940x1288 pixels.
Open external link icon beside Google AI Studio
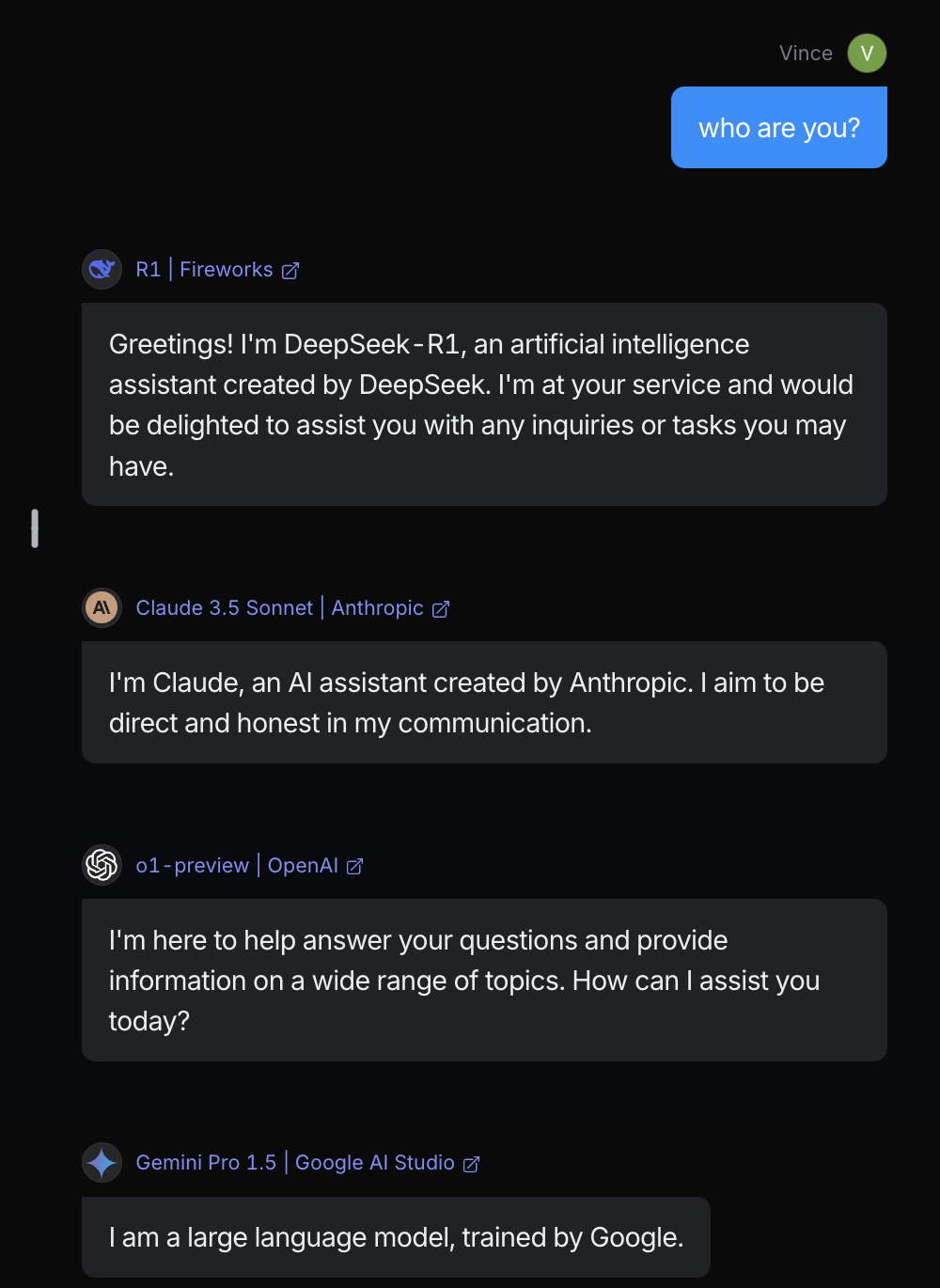[472, 1164]
